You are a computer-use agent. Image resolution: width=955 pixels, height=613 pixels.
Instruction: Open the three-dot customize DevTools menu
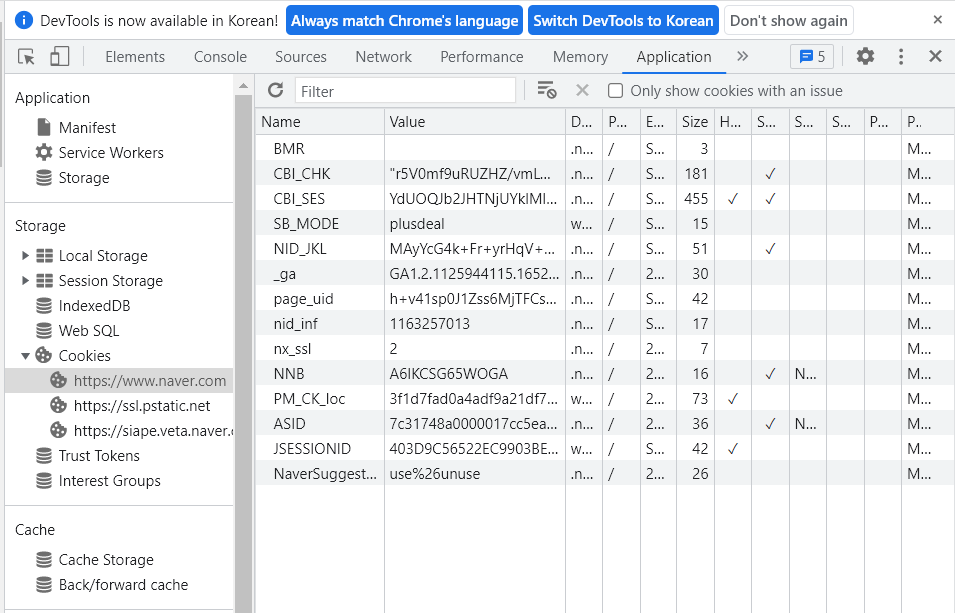901,57
